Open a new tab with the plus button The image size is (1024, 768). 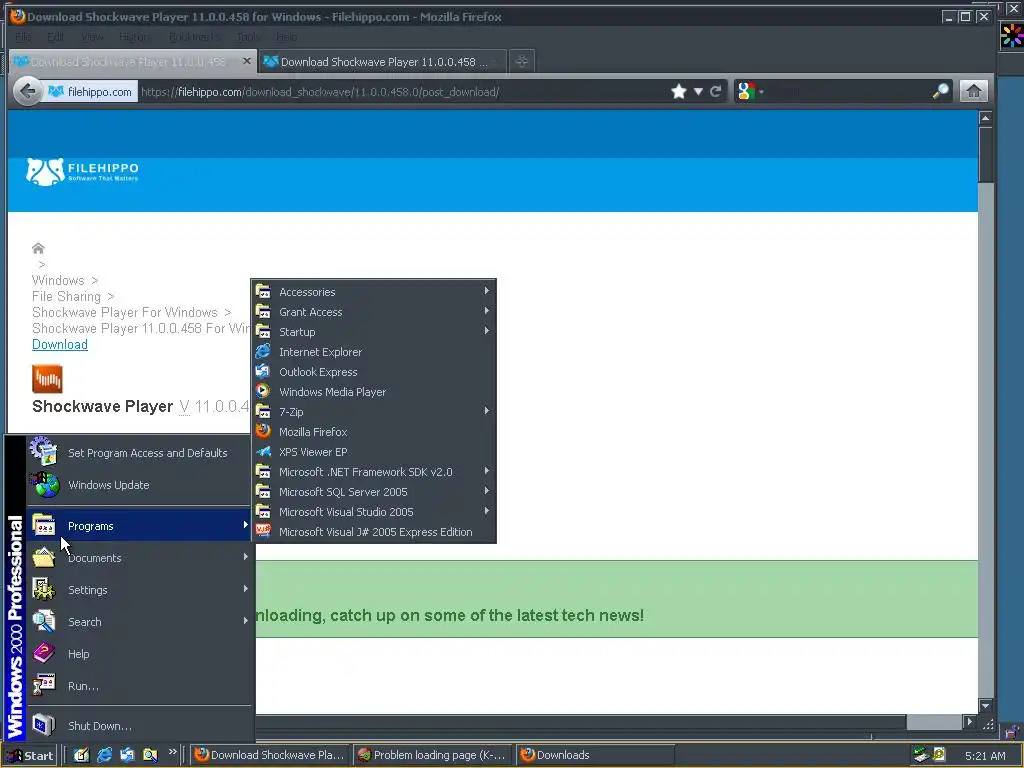point(521,61)
